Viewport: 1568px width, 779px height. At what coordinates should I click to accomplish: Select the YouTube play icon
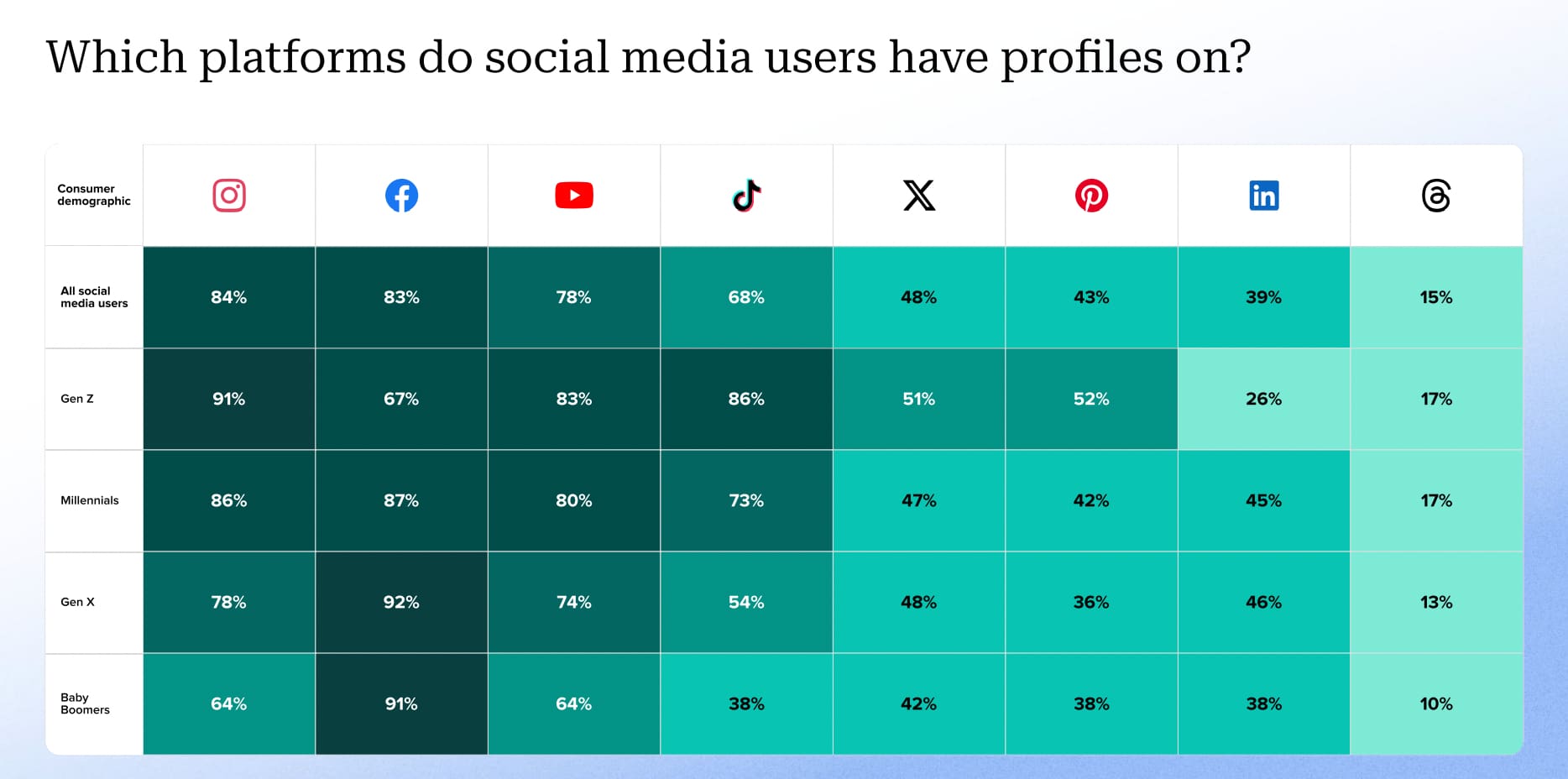[x=574, y=196]
